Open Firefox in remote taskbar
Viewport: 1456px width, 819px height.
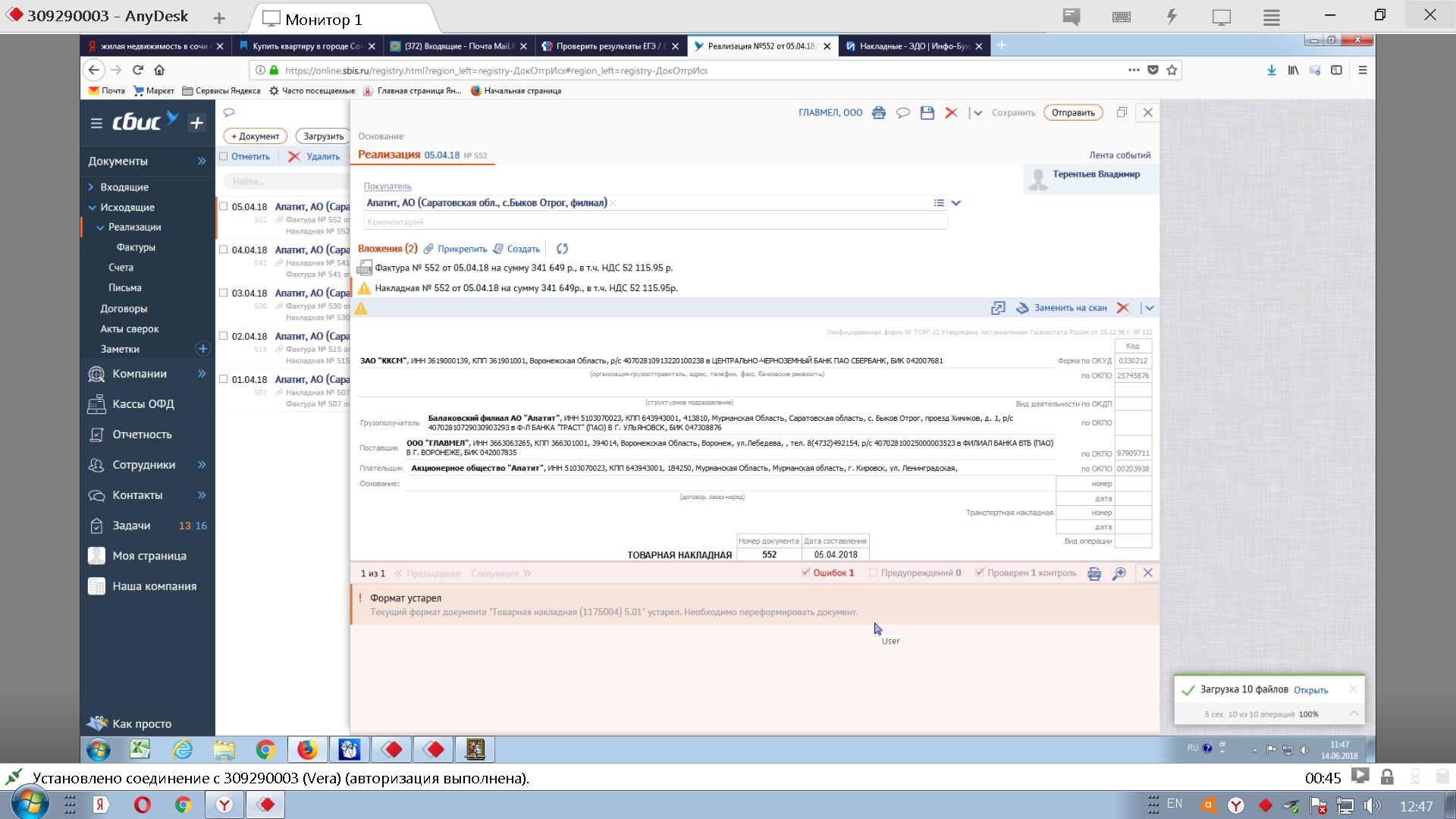point(307,750)
